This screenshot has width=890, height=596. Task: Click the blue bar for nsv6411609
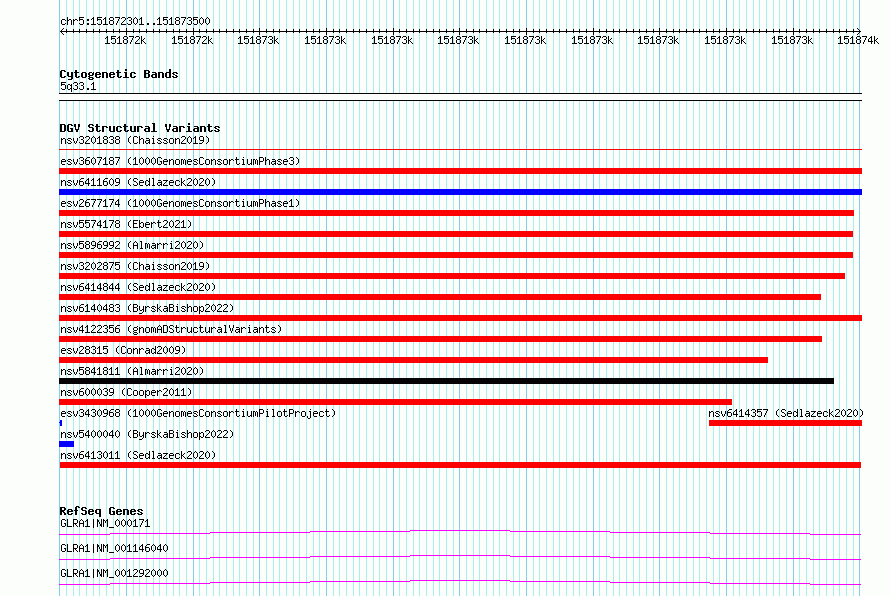pos(460,192)
